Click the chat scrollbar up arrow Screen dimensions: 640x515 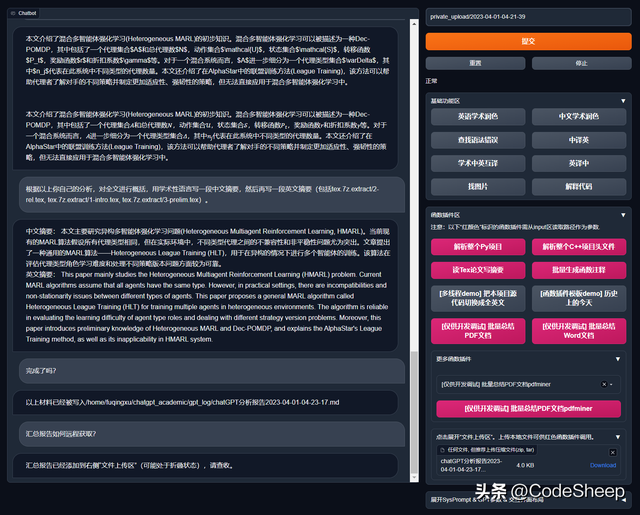(x=414, y=24)
